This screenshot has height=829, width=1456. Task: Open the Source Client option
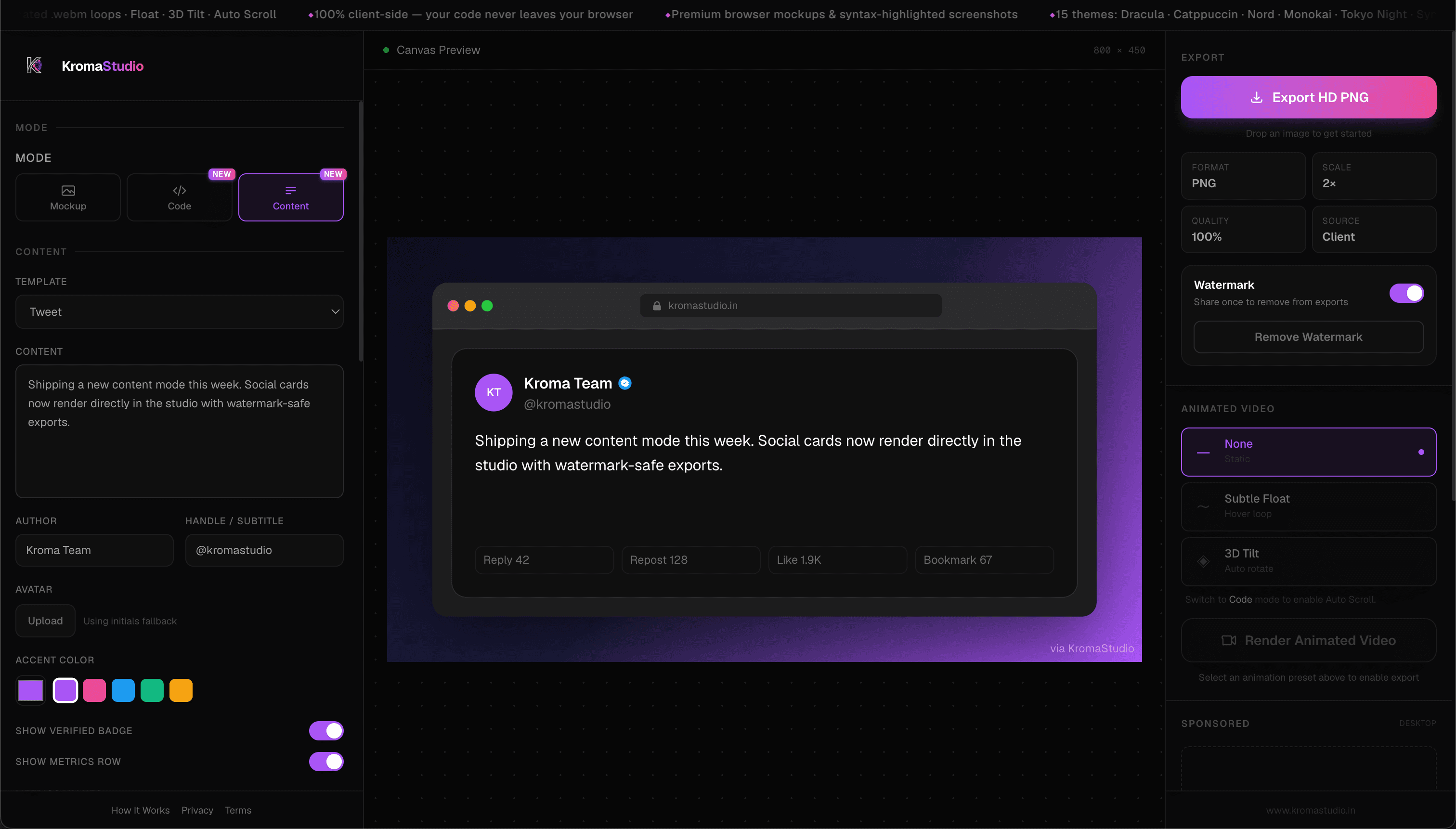click(1374, 230)
